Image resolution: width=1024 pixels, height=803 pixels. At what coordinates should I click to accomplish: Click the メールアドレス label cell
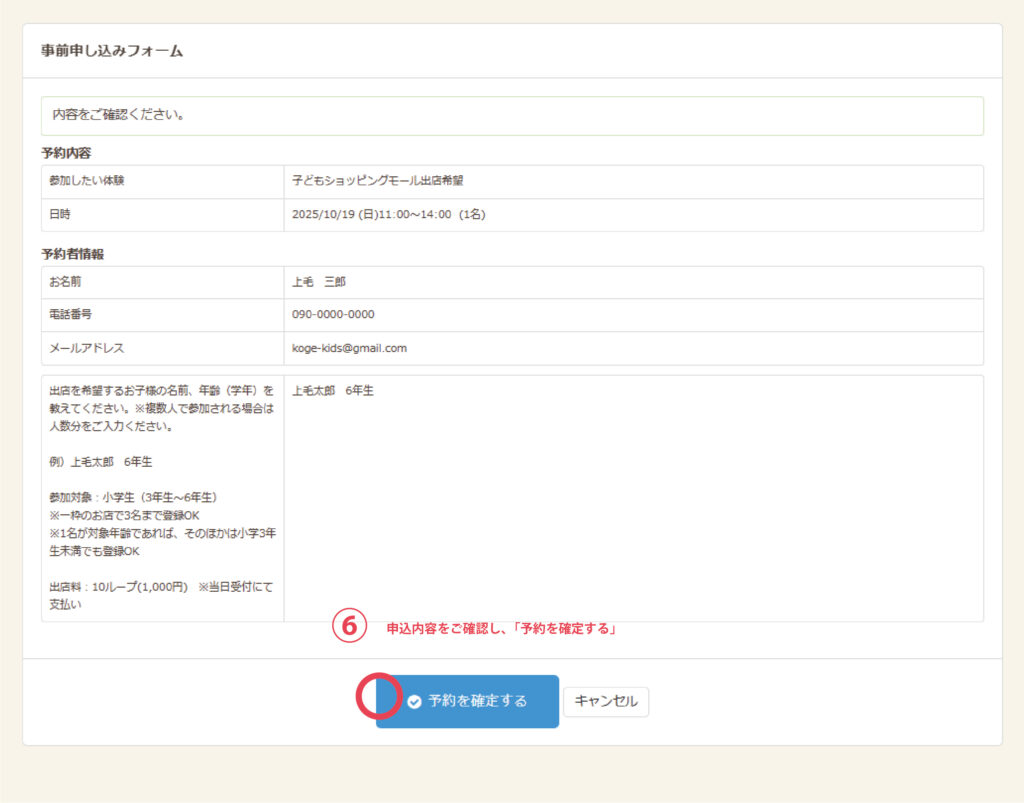pyautogui.click(x=163, y=348)
